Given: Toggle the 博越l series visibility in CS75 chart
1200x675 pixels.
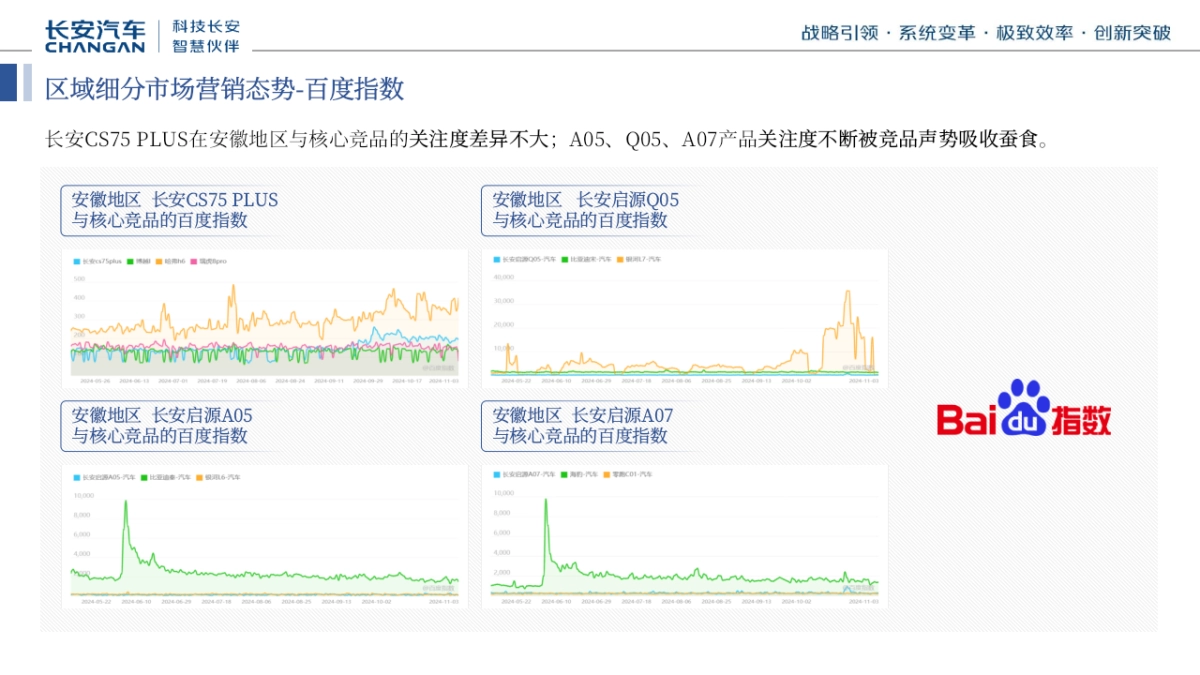Looking at the screenshot, I should coord(128,261).
